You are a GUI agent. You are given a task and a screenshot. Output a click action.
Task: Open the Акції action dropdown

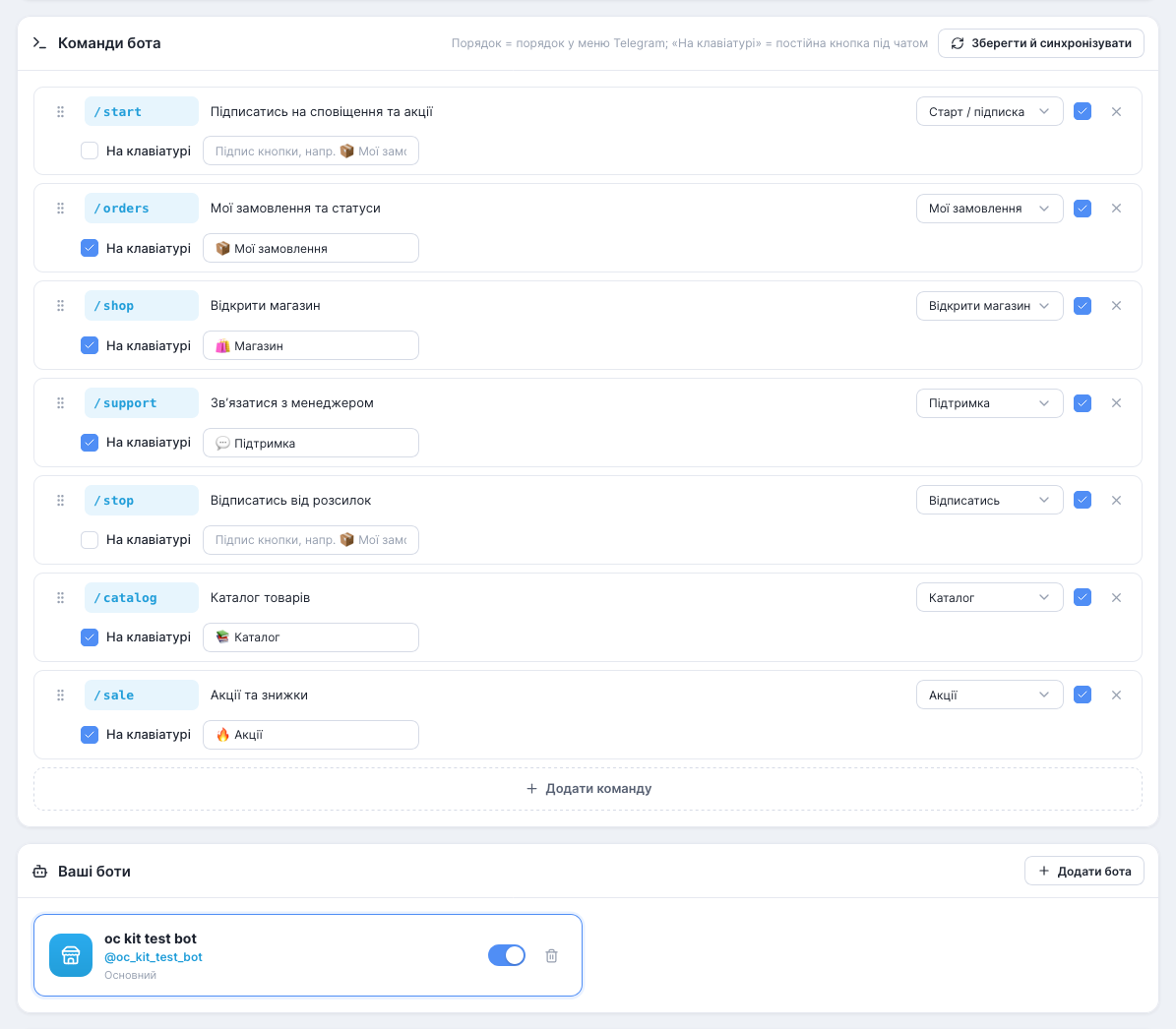point(989,696)
